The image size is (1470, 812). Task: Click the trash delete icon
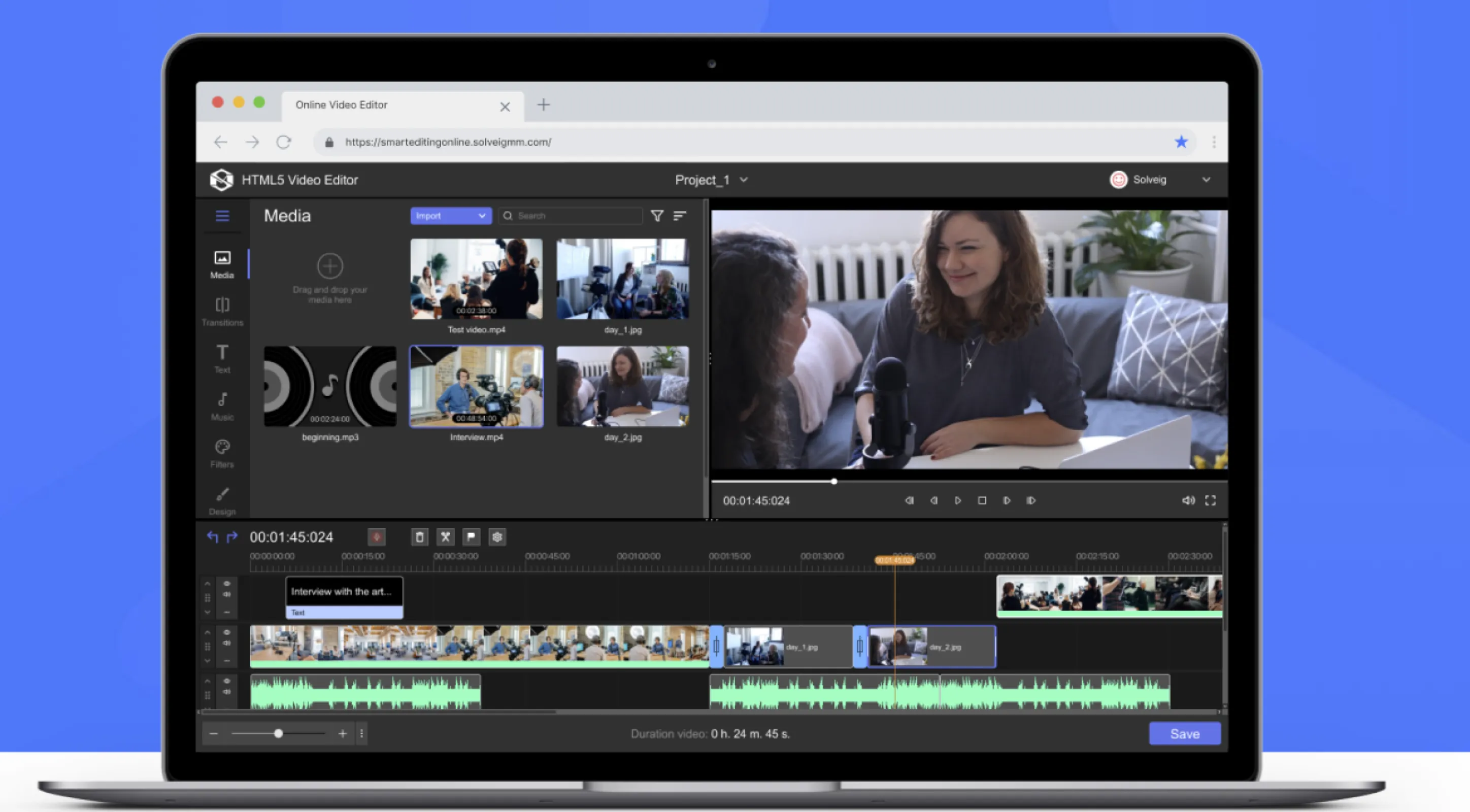point(419,536)
